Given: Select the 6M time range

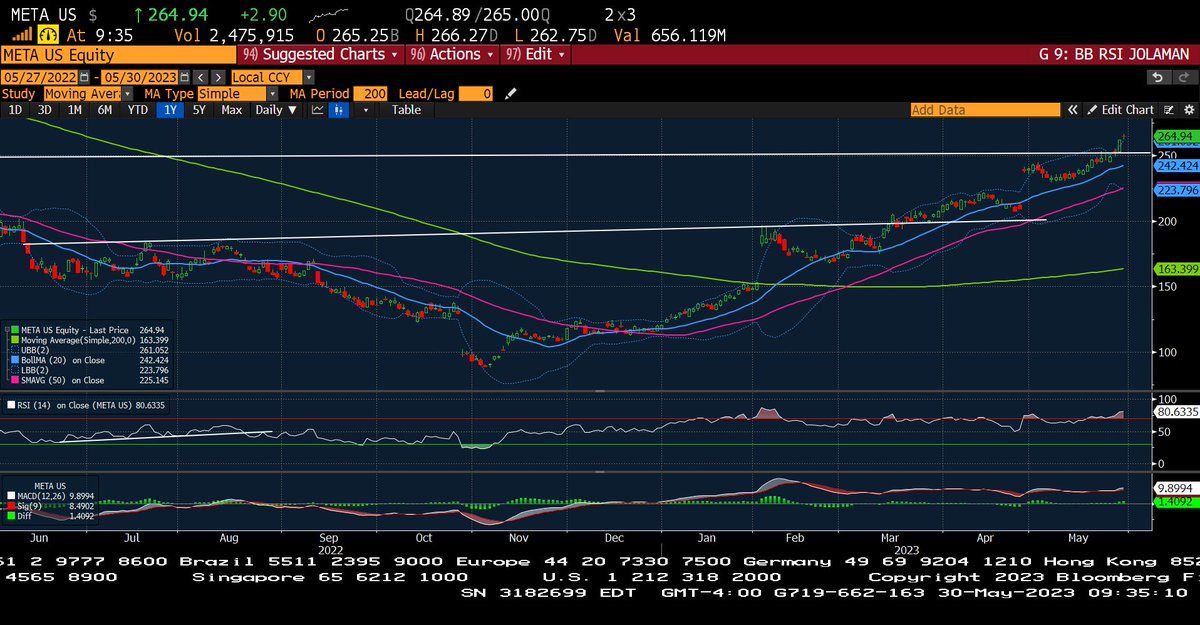Looking at the screenshot, I should tap(104, 110).
